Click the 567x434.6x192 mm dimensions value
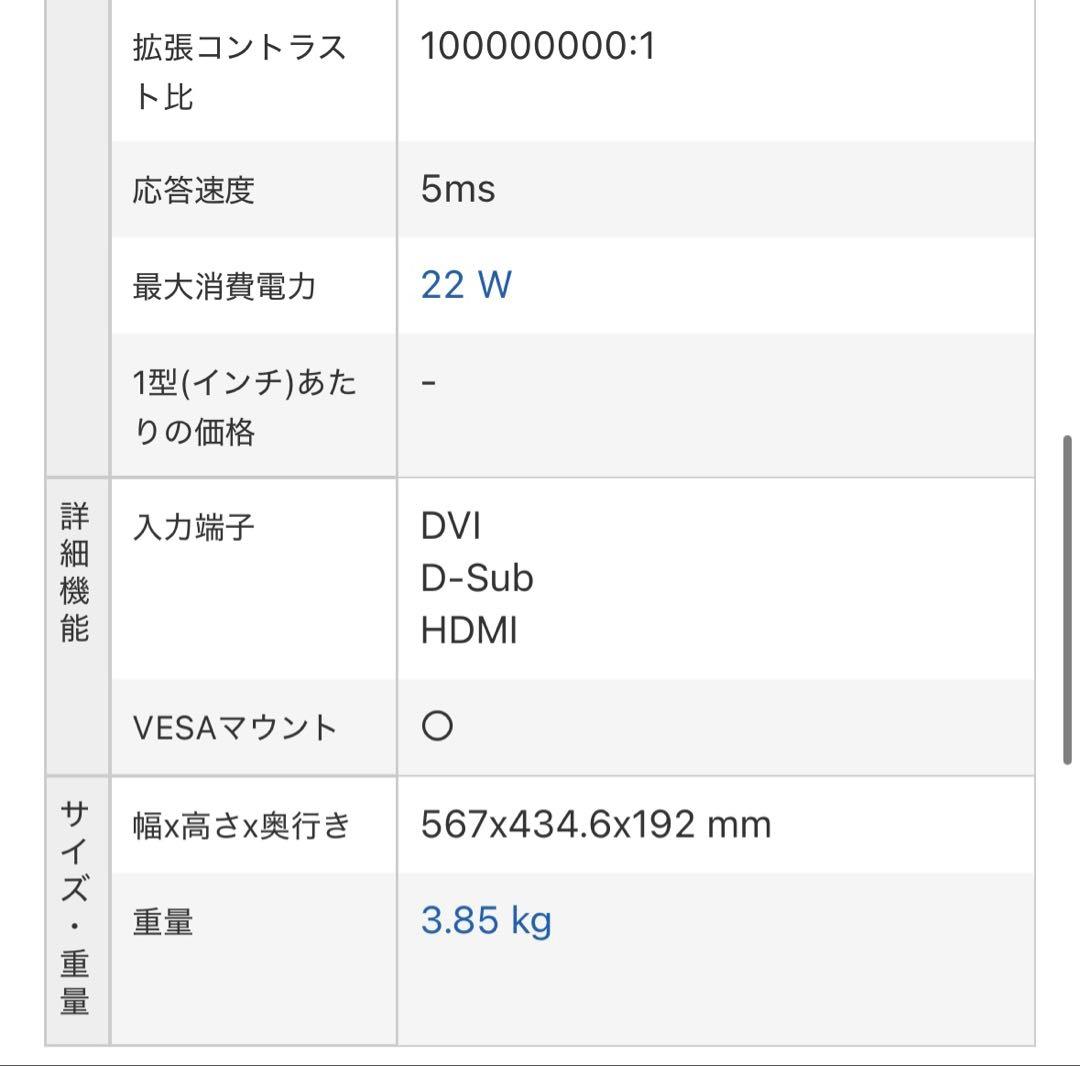 (596, 824)
